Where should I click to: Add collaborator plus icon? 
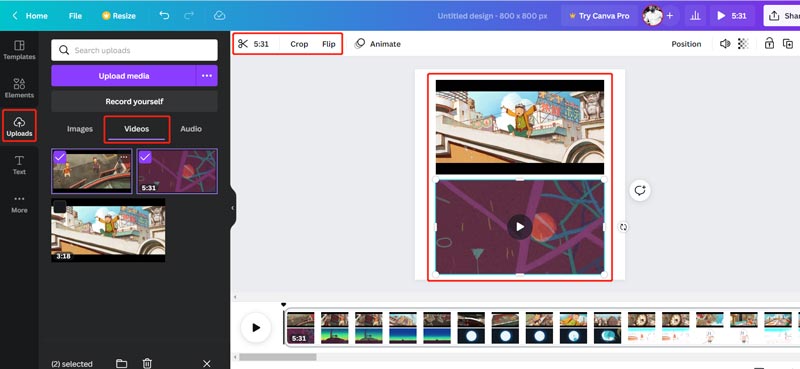point(670,16)
